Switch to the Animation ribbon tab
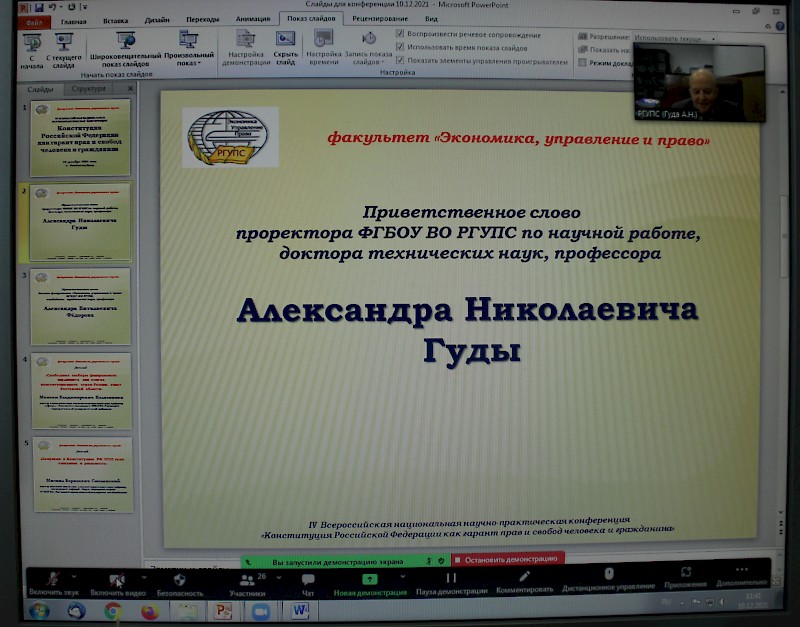 pyautogui.click(x=252, y=19)
